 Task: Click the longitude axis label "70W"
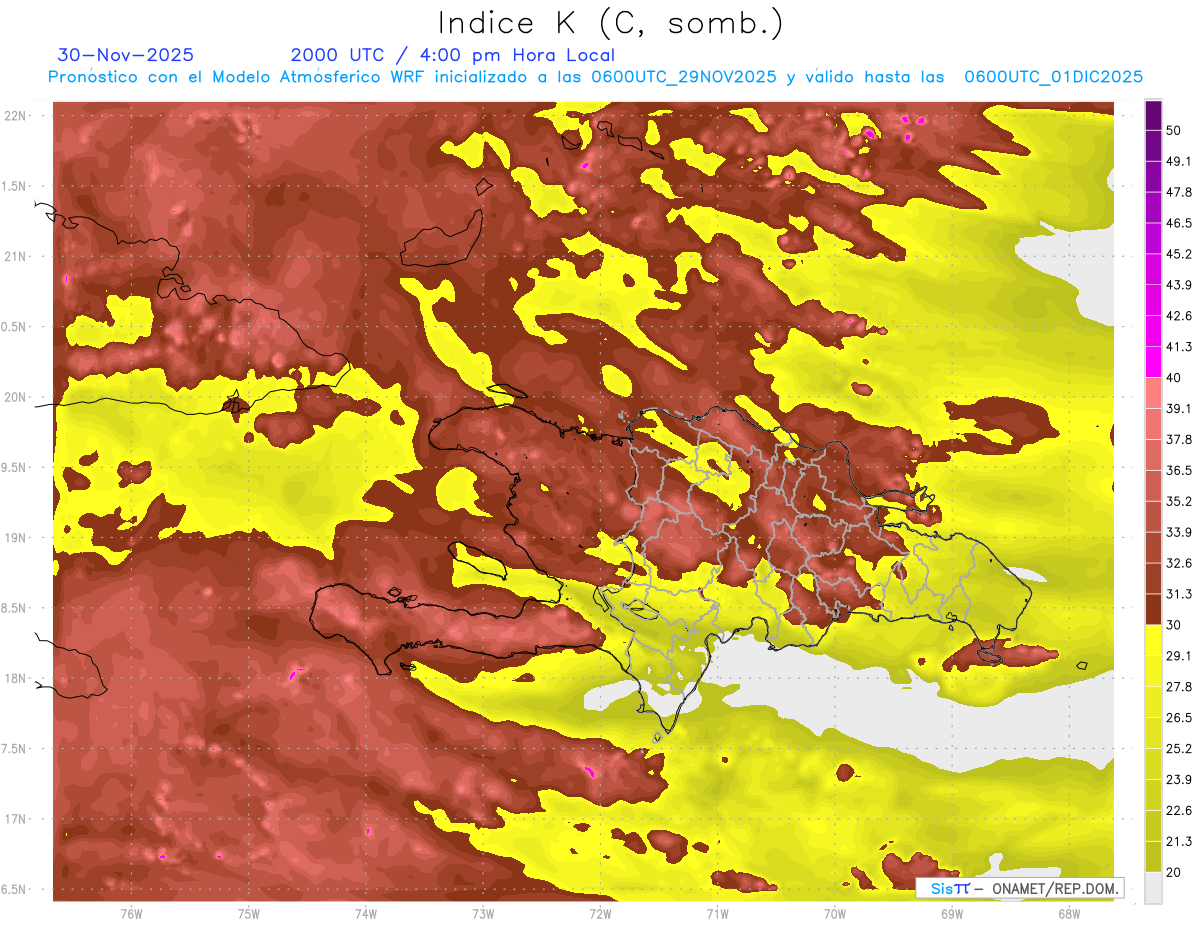pos(835,913)
